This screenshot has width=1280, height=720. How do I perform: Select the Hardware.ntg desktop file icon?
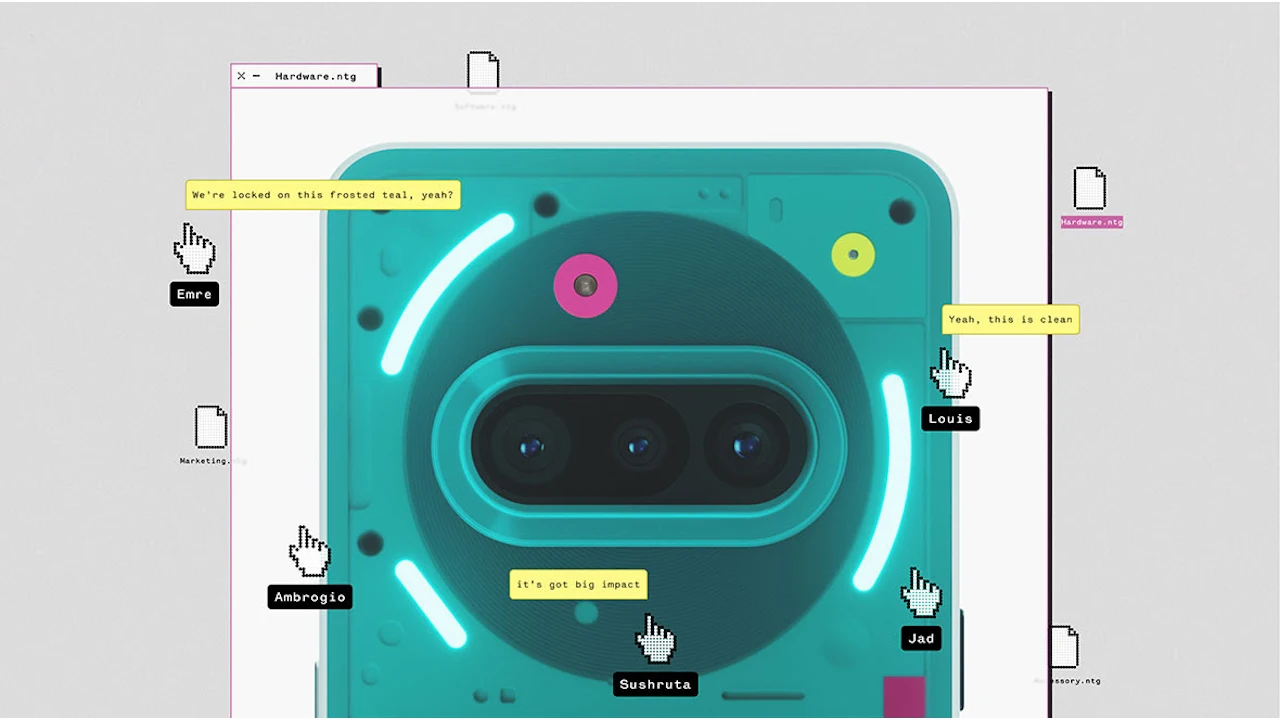[1090, 189]
